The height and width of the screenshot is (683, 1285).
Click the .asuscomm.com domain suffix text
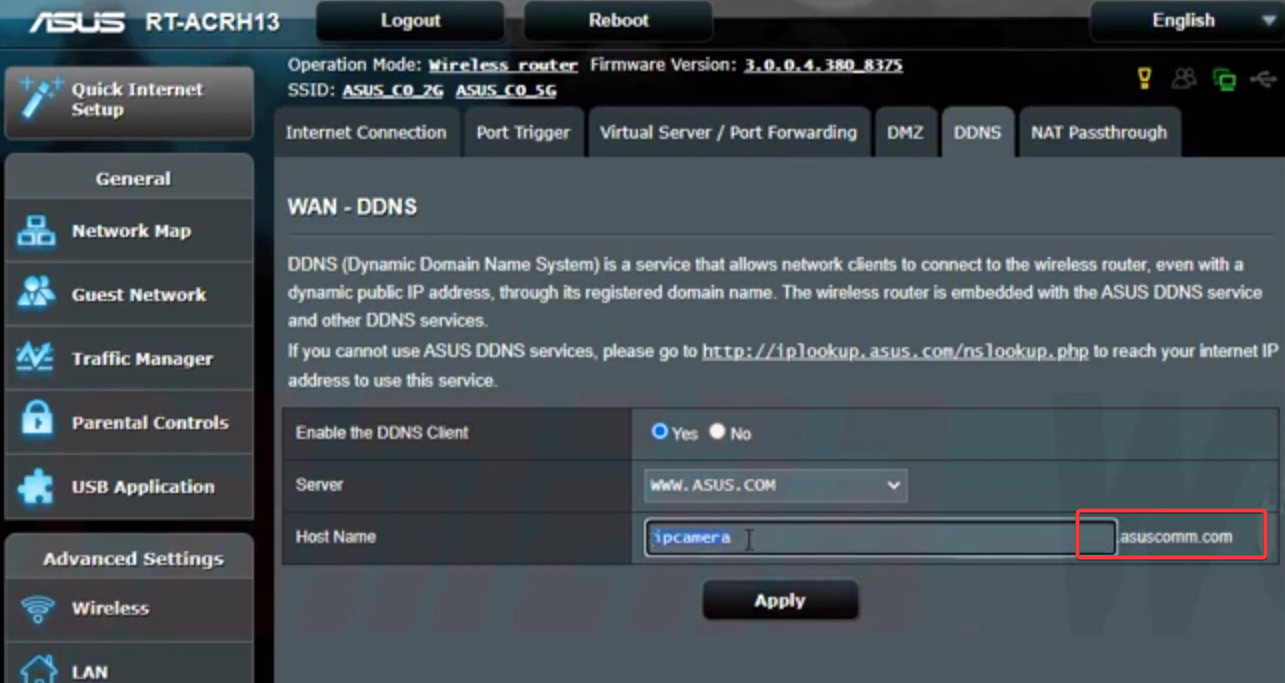[1175, 537]
